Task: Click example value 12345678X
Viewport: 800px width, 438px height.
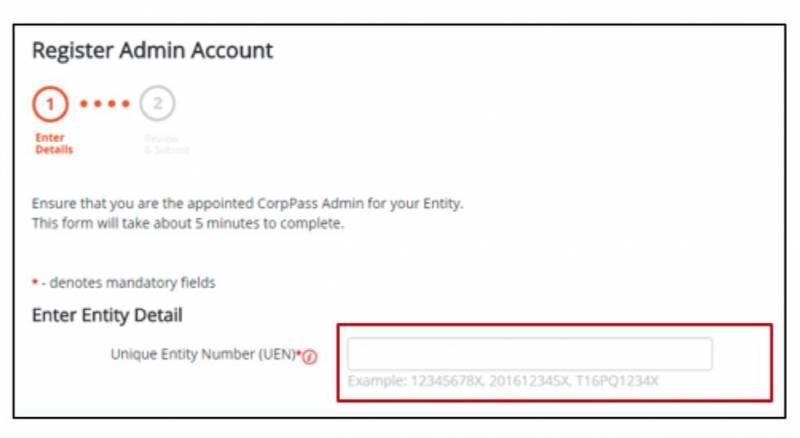Action: click(446, 382)
